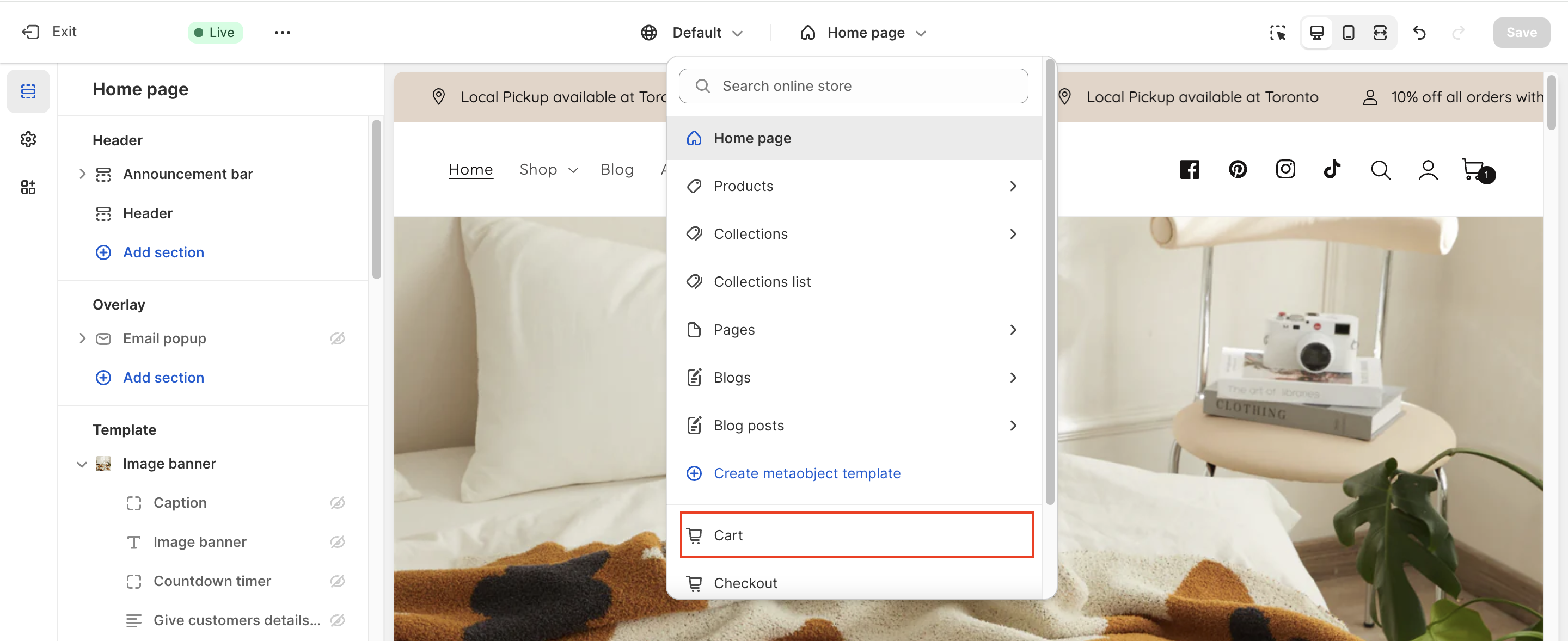Activate the inspector selection tool icon

[1277, 32]
